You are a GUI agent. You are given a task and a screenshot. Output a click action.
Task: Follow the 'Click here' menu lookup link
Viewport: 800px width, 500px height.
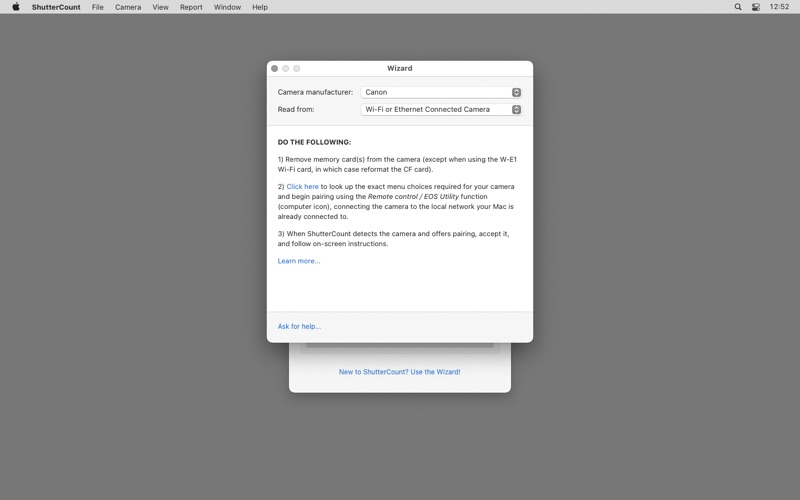tap(303, 187)
